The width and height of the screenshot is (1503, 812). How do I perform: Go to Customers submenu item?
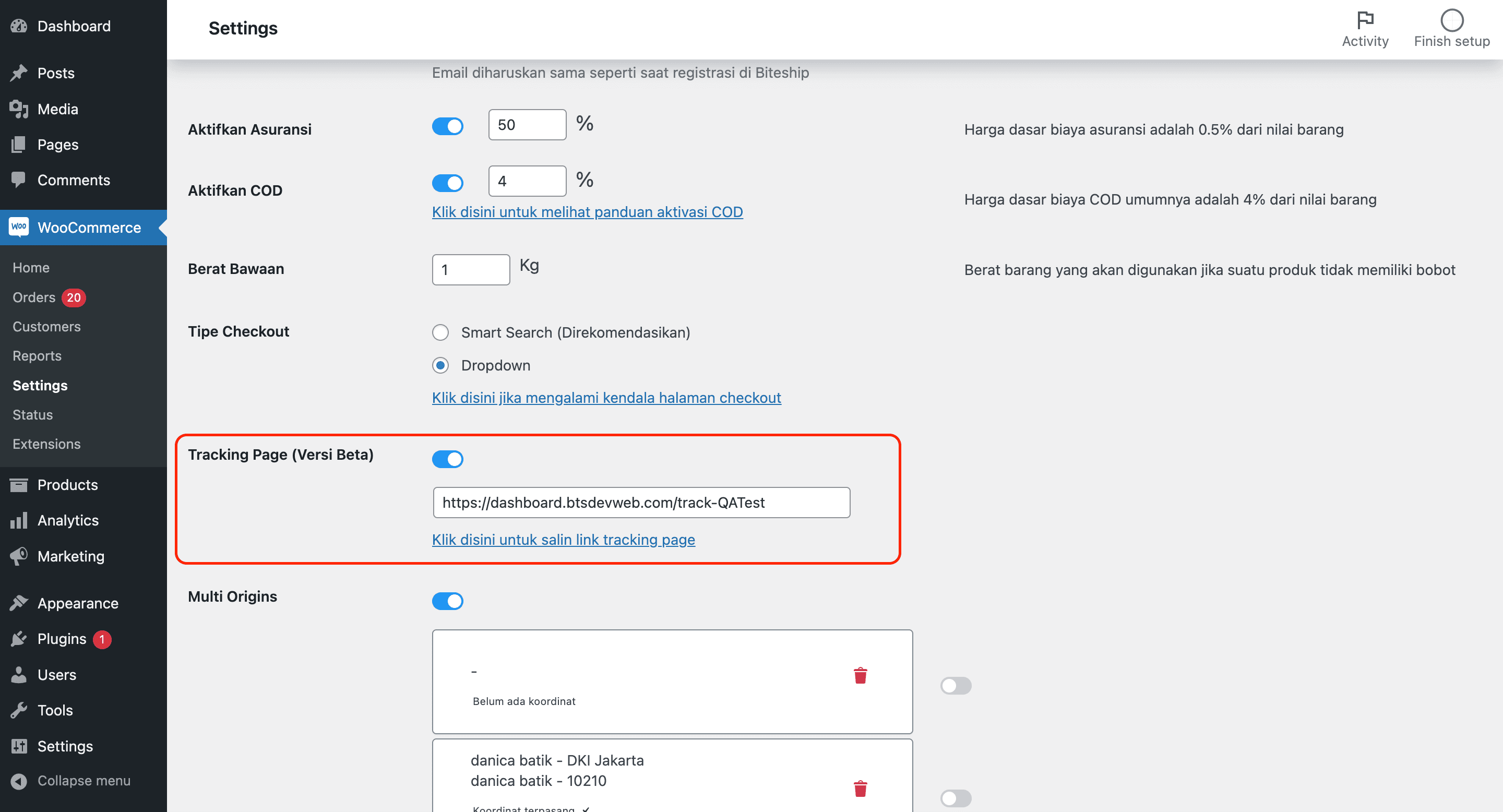(46, 327)
